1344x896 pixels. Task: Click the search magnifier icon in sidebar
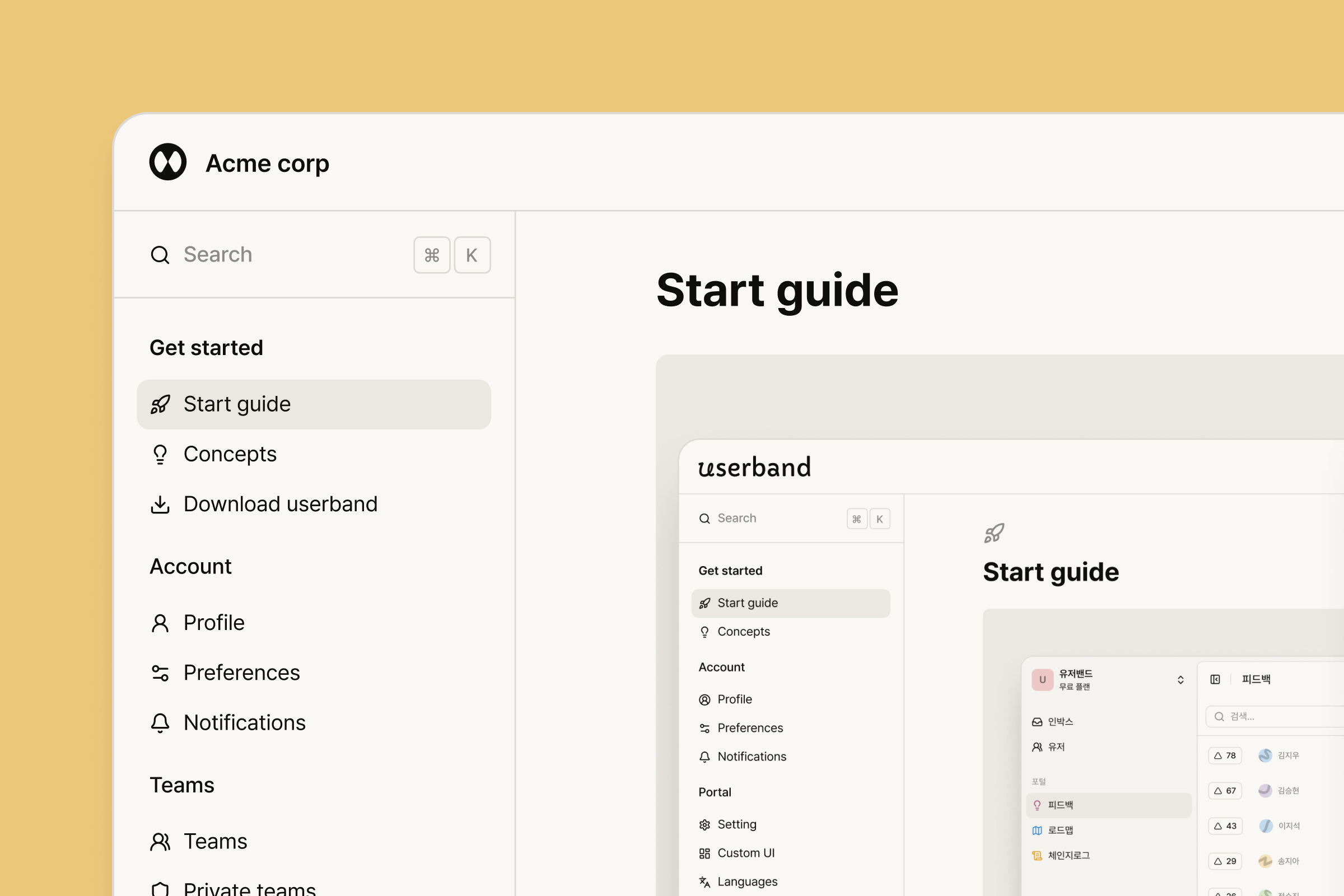click(x=160, y=255)
